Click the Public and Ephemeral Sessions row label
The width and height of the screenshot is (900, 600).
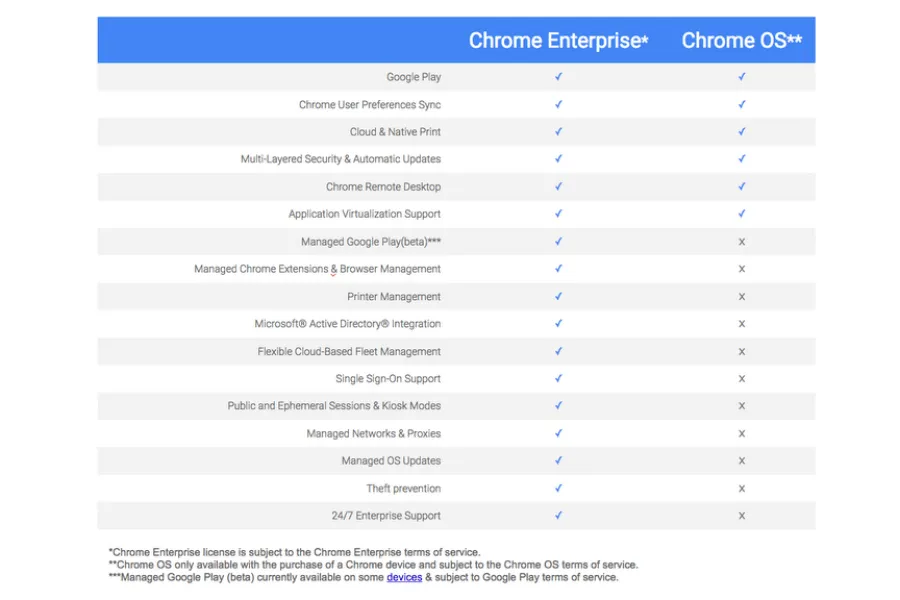(x=333, y=406)
